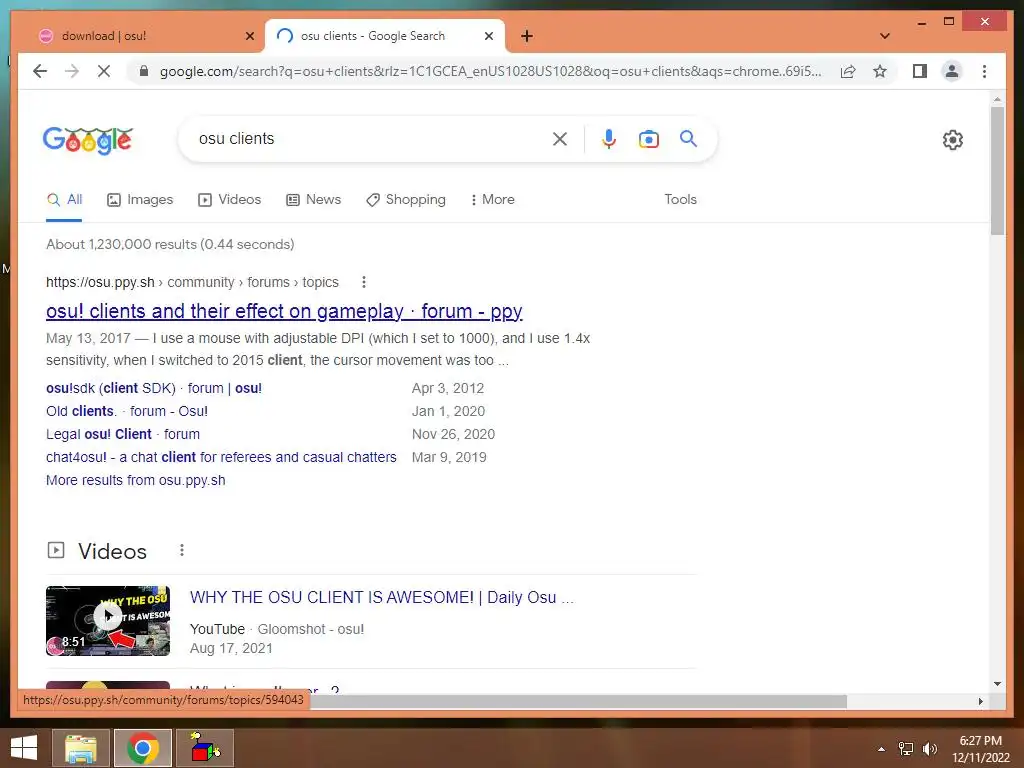Click the horizontal scrollbar right arrow
This screenshot has width=1024, height=768.
tap(980, 701)
